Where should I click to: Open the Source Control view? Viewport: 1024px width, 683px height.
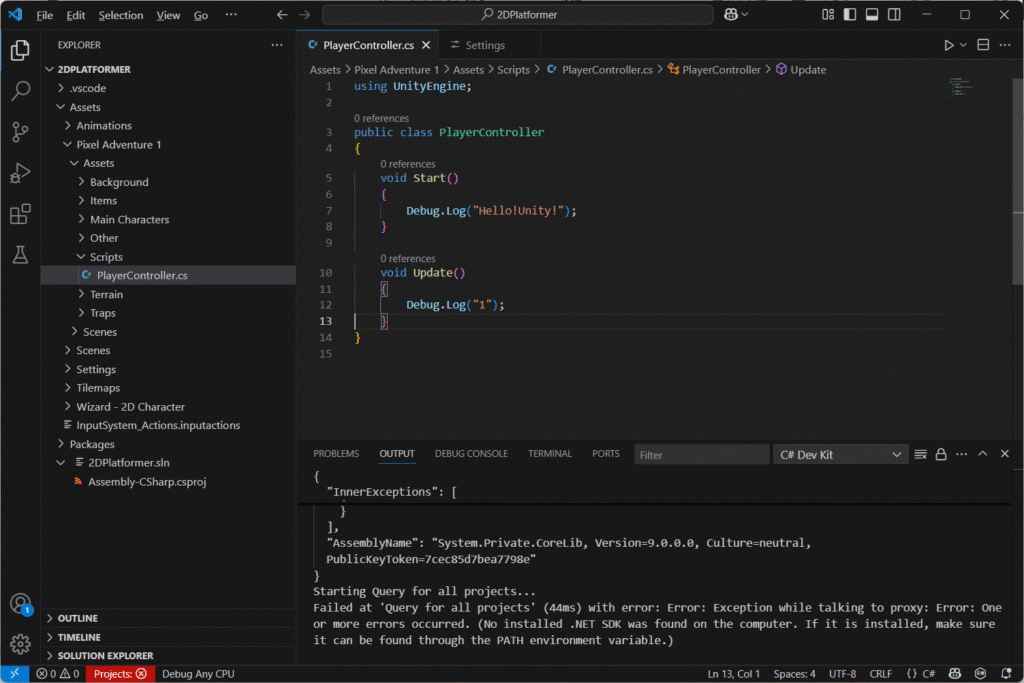tap(20, 132)
